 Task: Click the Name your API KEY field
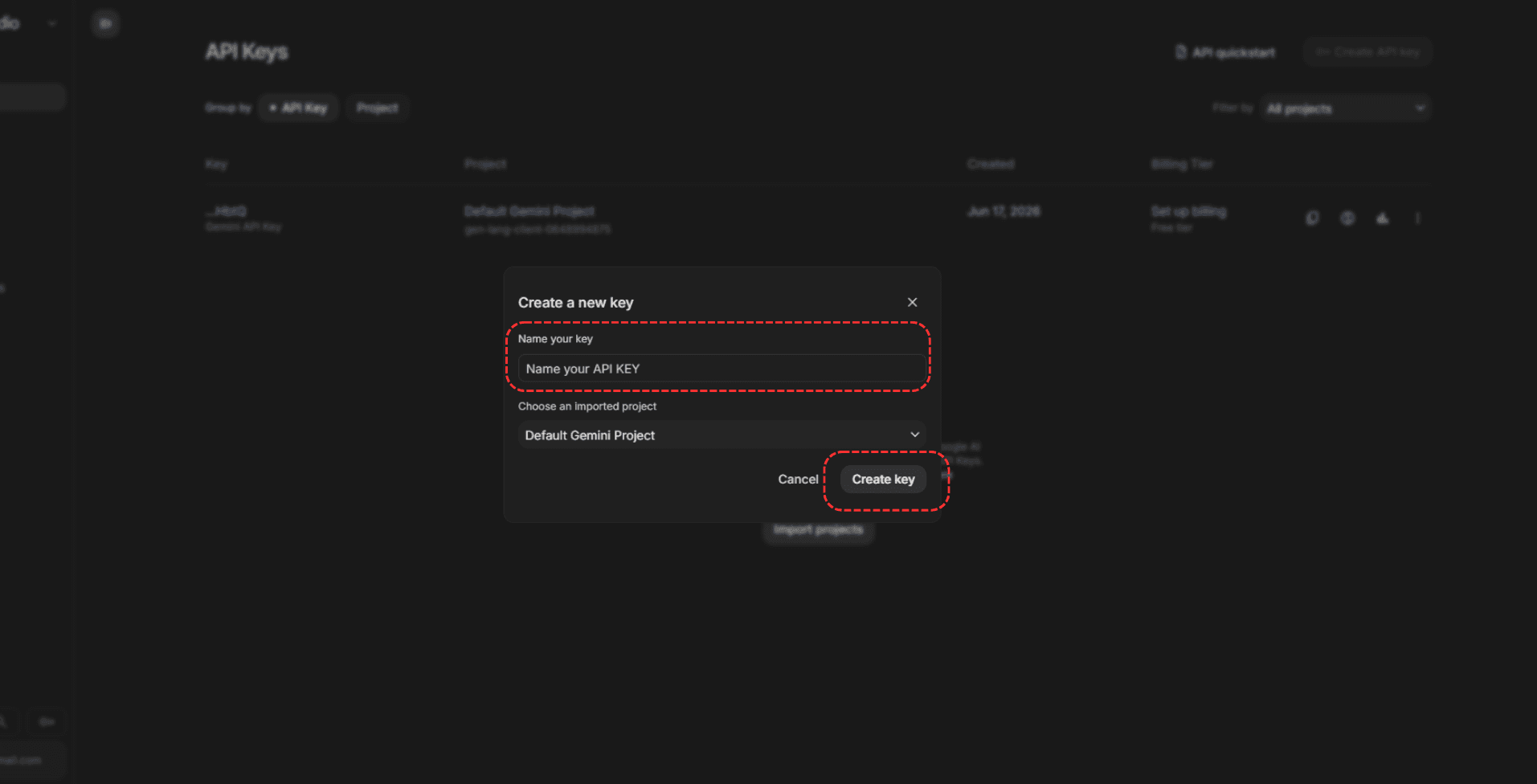(x=721, y=369)
